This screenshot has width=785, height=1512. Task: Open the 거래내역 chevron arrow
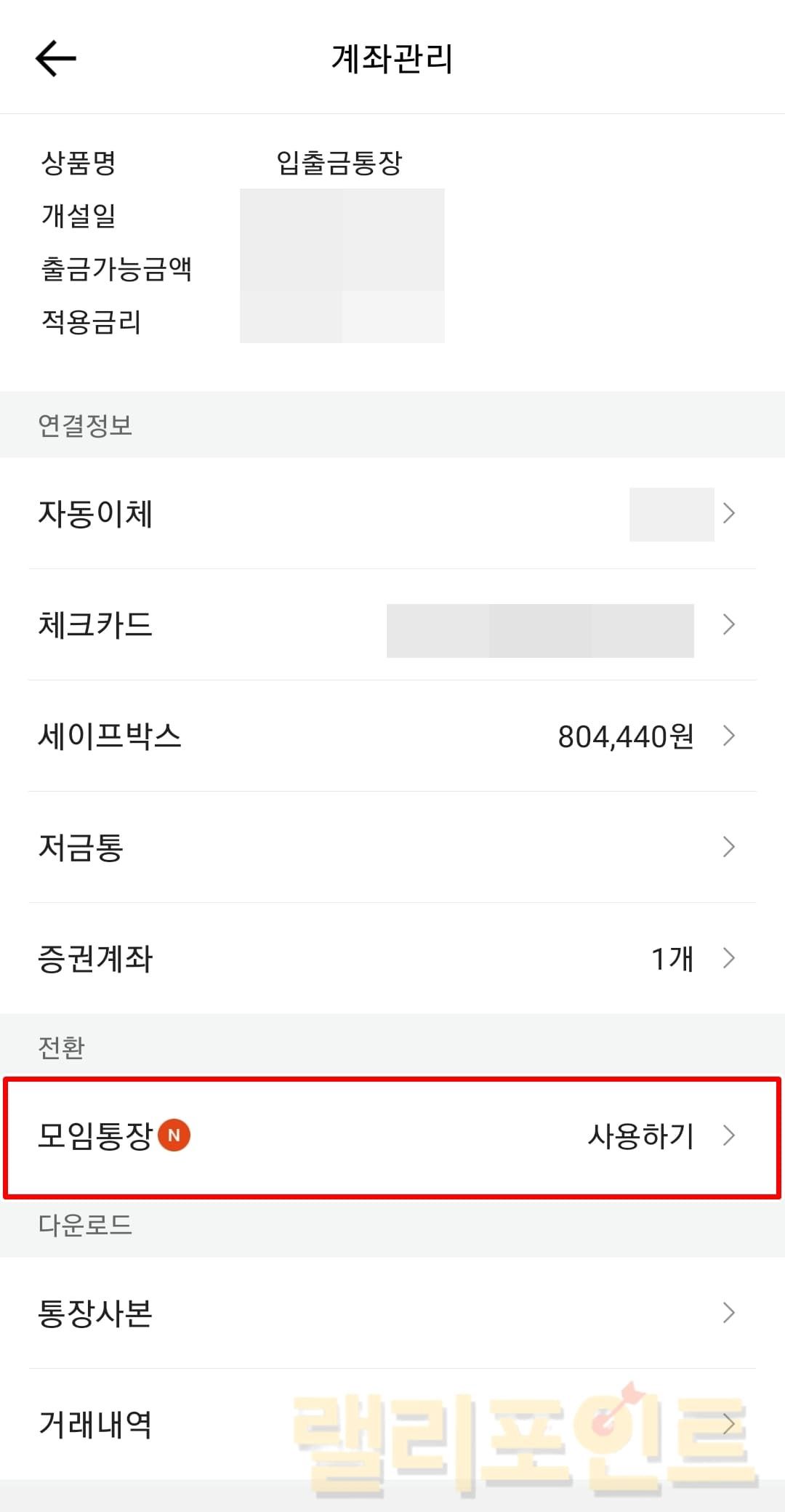click(729, 1424)
